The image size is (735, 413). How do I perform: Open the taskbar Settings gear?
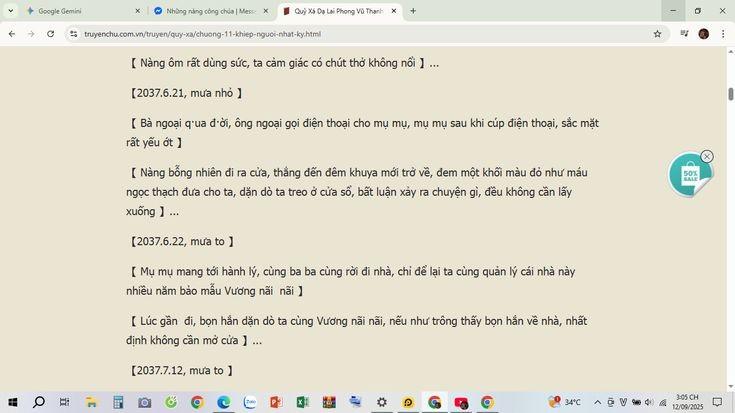tap(381, 402)
